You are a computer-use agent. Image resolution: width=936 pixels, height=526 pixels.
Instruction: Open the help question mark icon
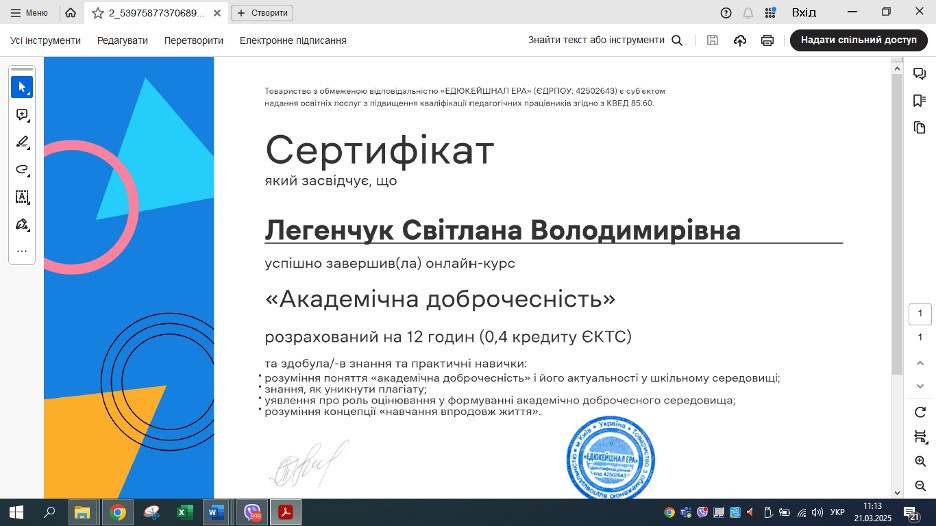(726, 13)
